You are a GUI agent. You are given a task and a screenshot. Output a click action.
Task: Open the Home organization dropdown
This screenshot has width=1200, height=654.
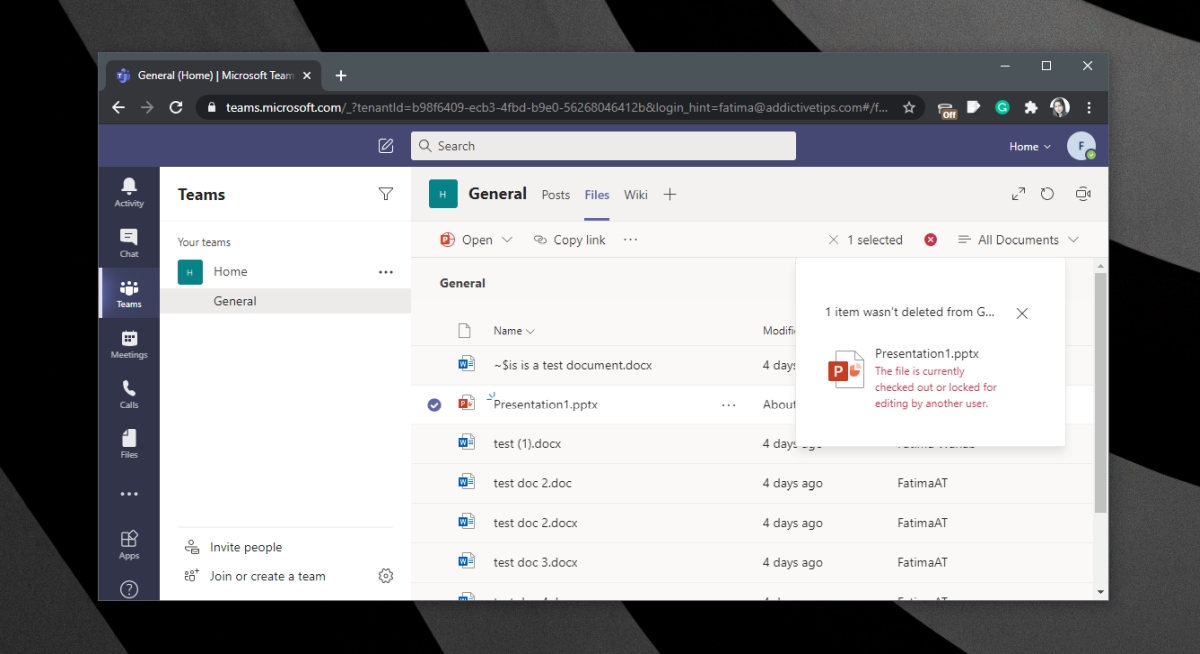tap(1030, 146)
